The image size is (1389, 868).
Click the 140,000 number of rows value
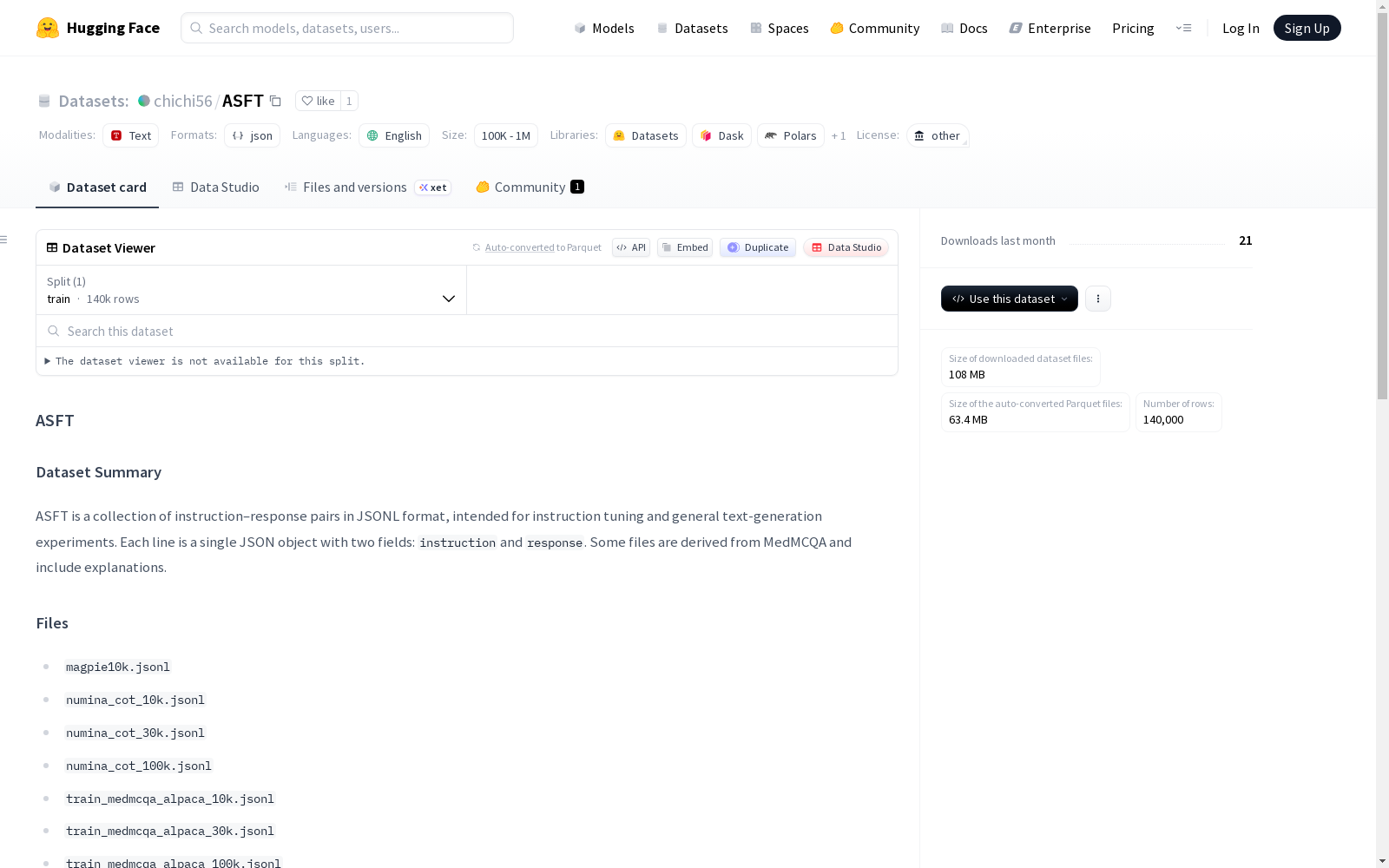[1163, 420]
